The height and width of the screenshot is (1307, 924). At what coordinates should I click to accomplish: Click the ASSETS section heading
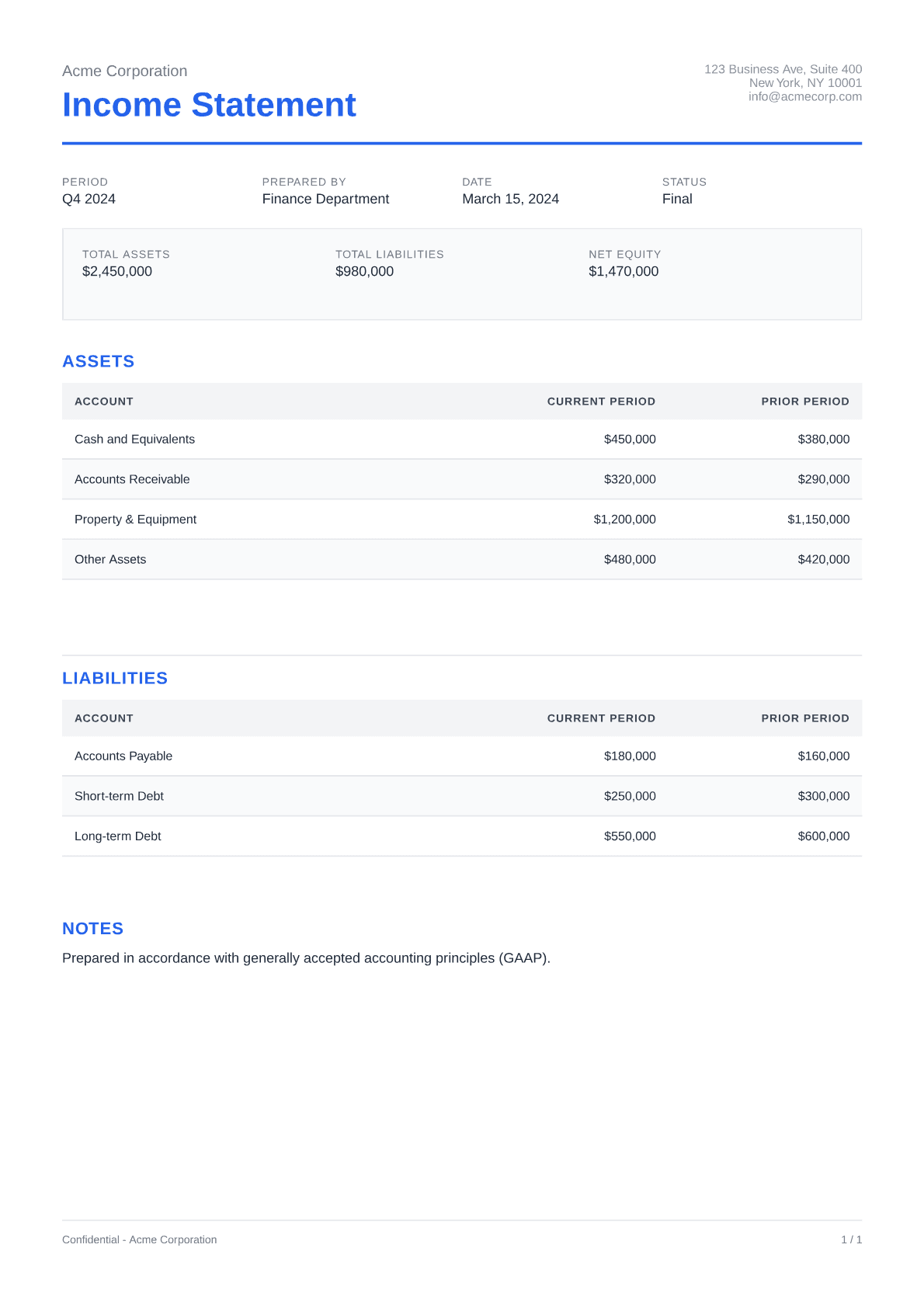pos(99,361)
